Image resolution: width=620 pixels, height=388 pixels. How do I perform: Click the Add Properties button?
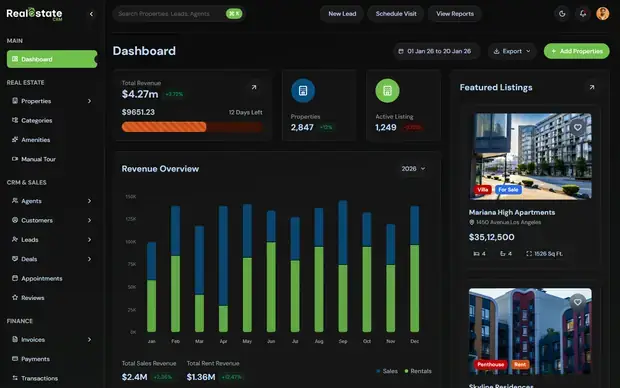coord(577,51)
